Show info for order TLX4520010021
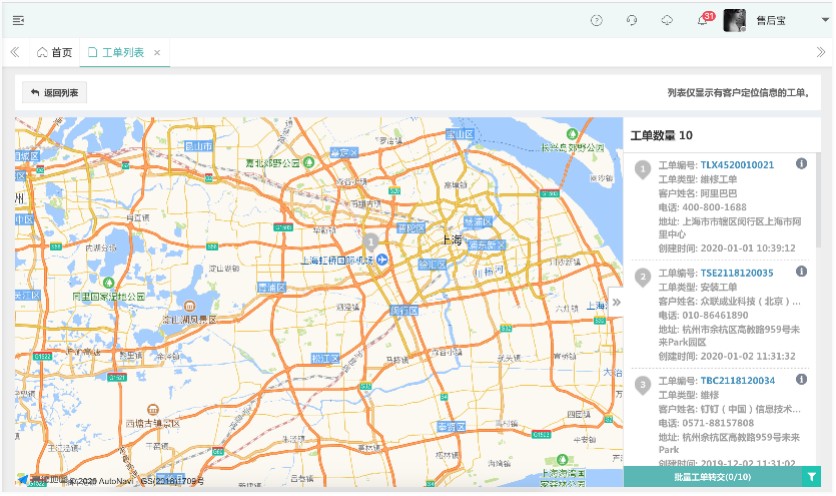The height and width of the screenshot is (496, 836). (801, 164)
